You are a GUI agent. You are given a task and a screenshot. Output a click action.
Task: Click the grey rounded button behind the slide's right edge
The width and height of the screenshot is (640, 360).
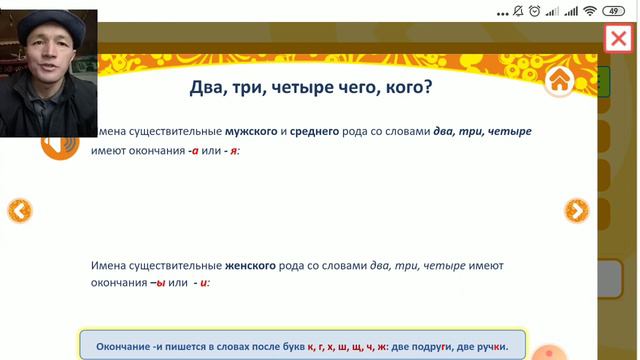611,278
